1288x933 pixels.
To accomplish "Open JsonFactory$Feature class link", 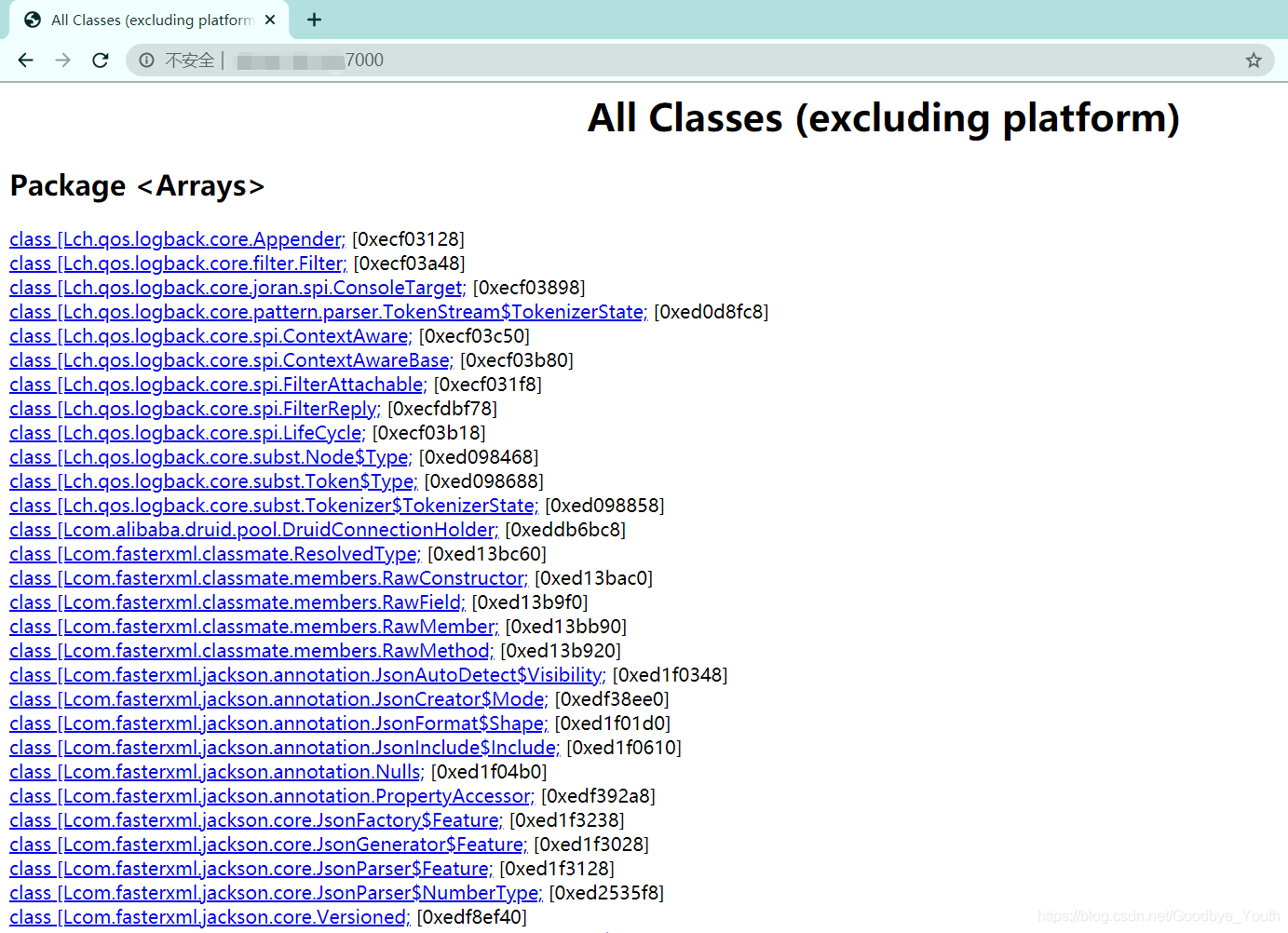I will (x=256, y=820).
